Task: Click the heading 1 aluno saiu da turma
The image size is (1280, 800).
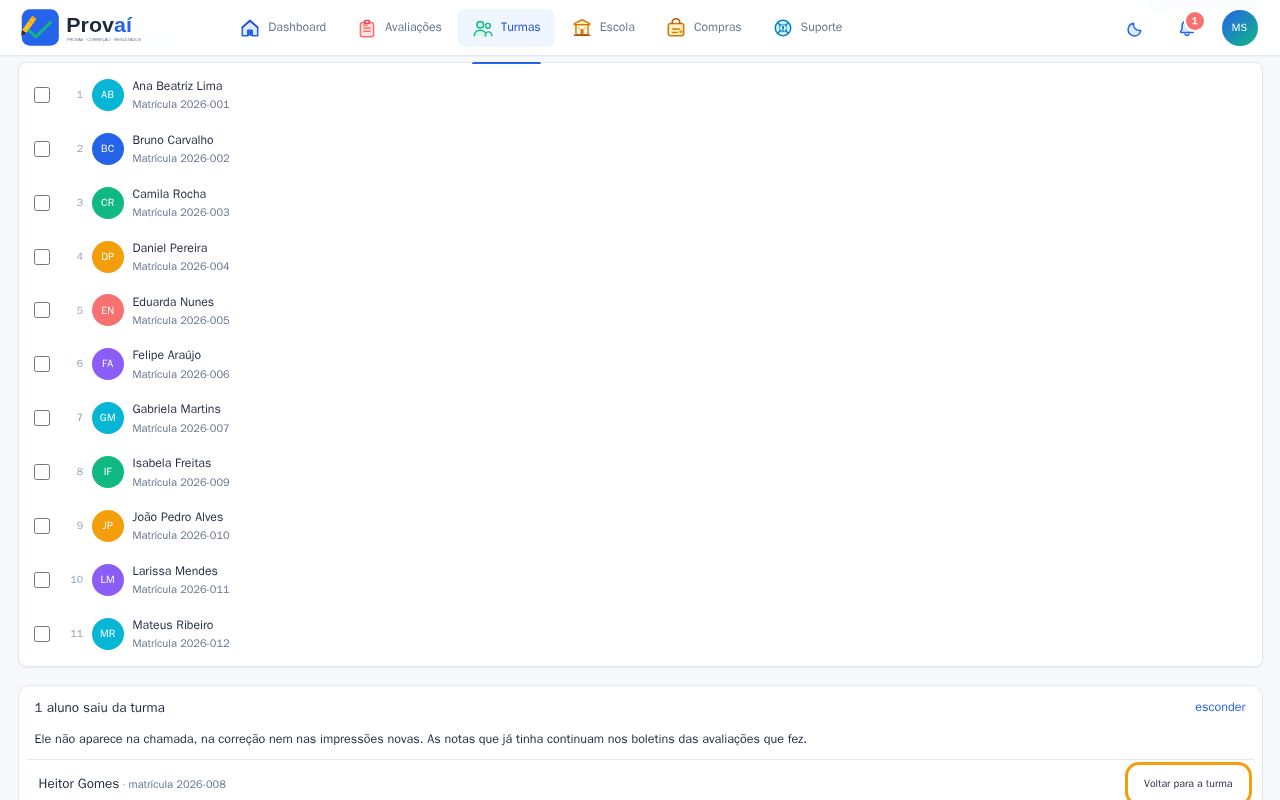Action: (x=100, y=708)
